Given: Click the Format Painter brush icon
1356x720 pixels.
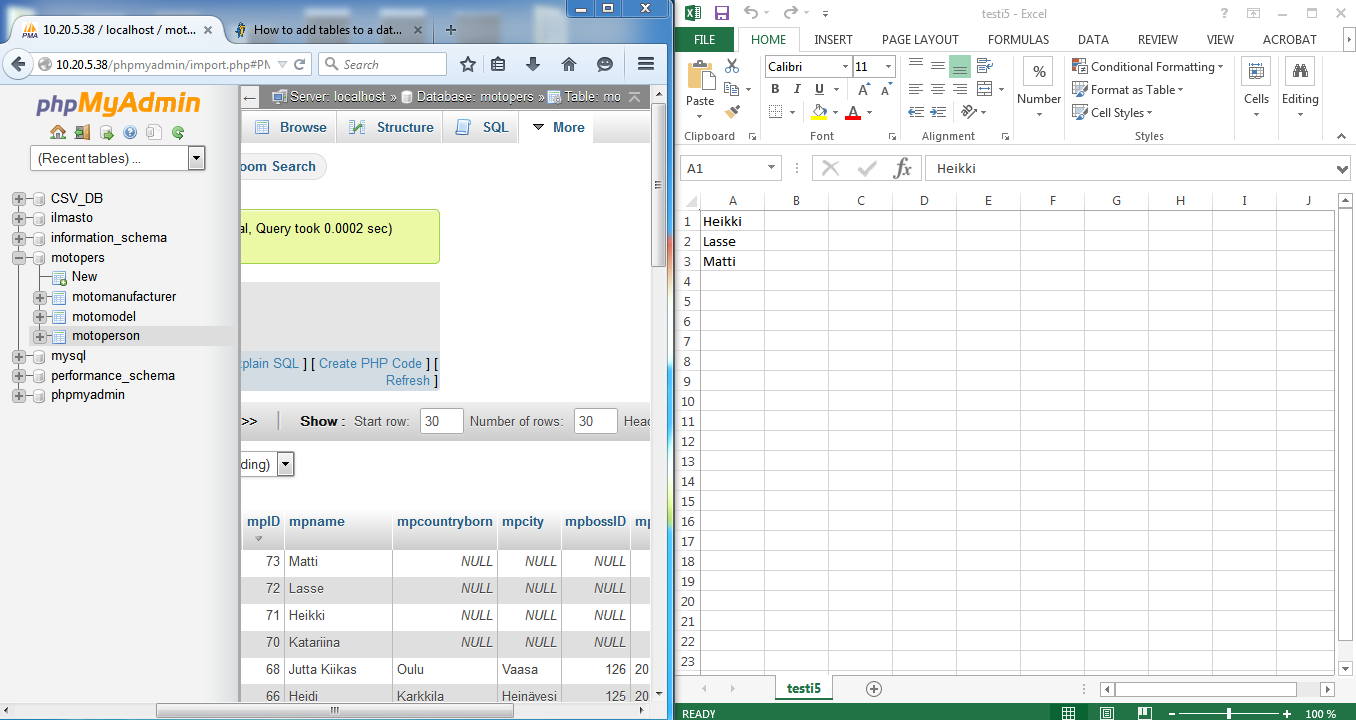Looking at the screenshot, I should pyautogui.click(x=732, y=112).
